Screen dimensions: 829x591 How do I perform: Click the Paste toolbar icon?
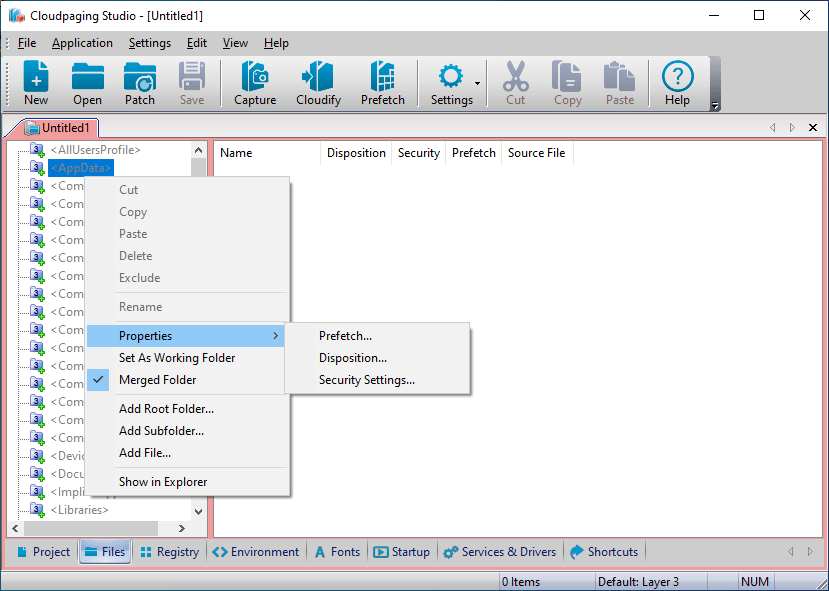[620, 84]
